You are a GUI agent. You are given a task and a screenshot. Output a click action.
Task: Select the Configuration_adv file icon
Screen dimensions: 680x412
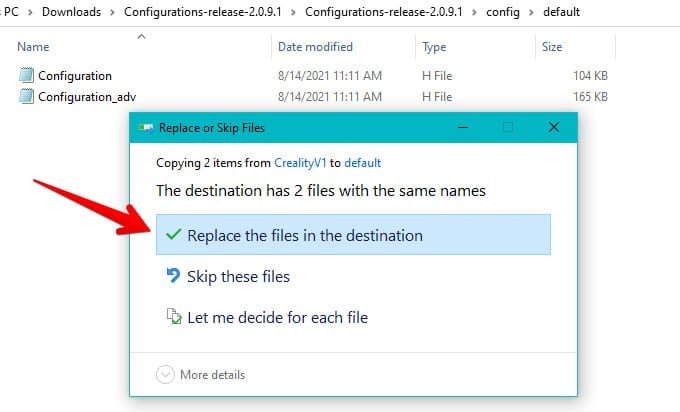click(26, 96)
